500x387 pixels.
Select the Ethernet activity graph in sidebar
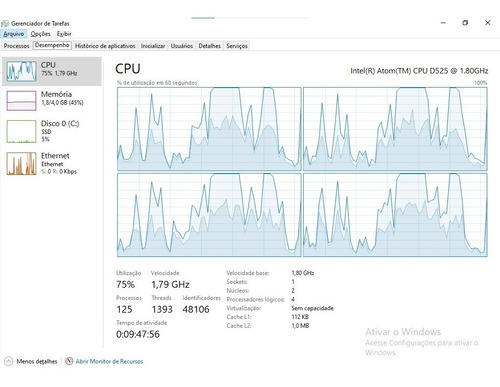pyautogui.click(x=21, y=164)
